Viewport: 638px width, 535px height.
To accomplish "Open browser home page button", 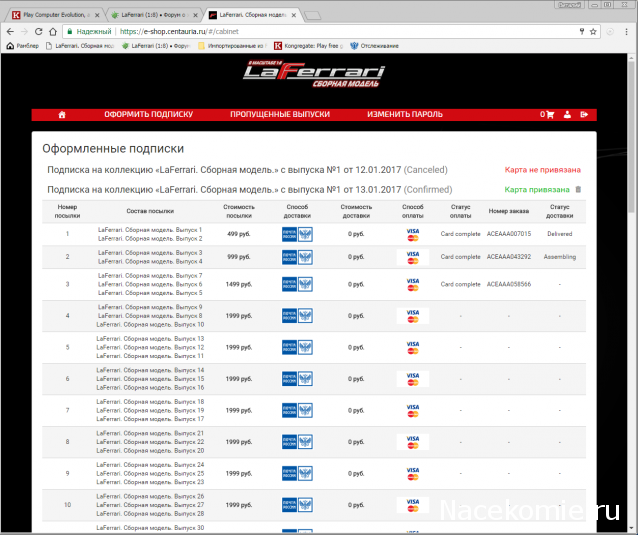I will (53, 32).
